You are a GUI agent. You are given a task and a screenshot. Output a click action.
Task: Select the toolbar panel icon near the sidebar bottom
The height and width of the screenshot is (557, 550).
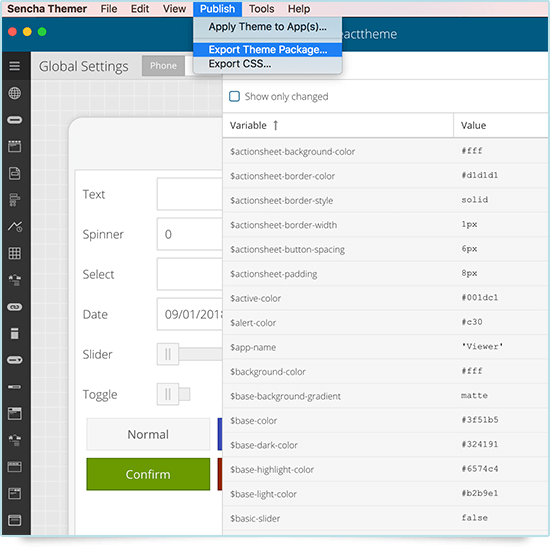[x=15, y=467]
